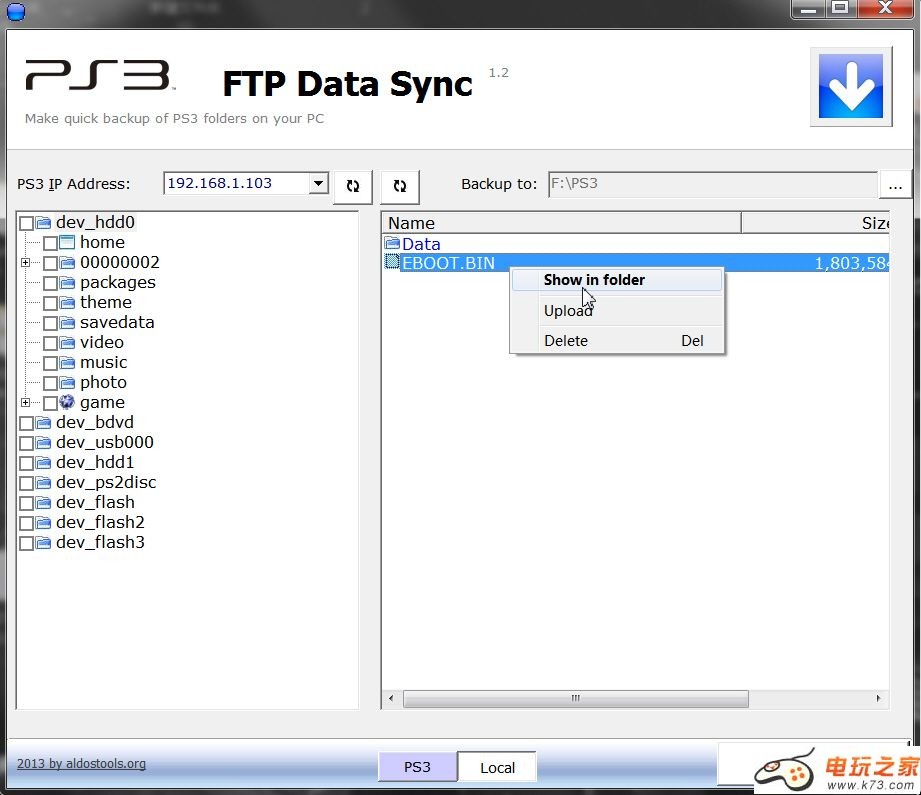Expand the 00000002 tree node
921x795 pixels.
[26, 263]
